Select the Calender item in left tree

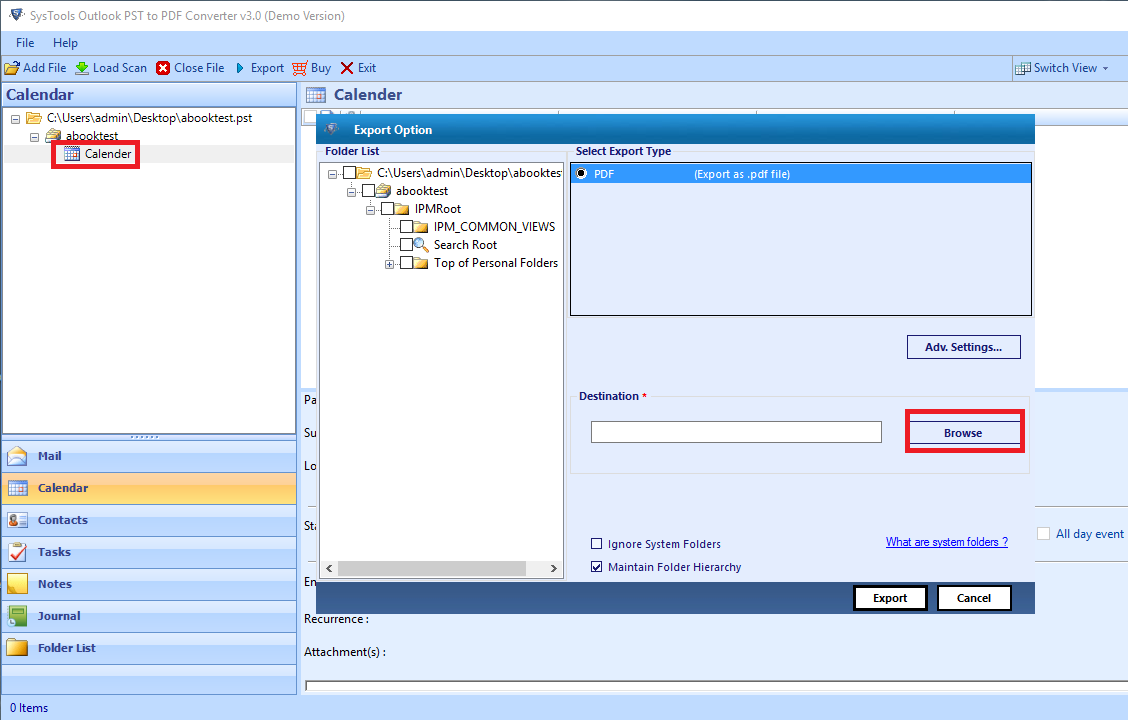point(108,154)
